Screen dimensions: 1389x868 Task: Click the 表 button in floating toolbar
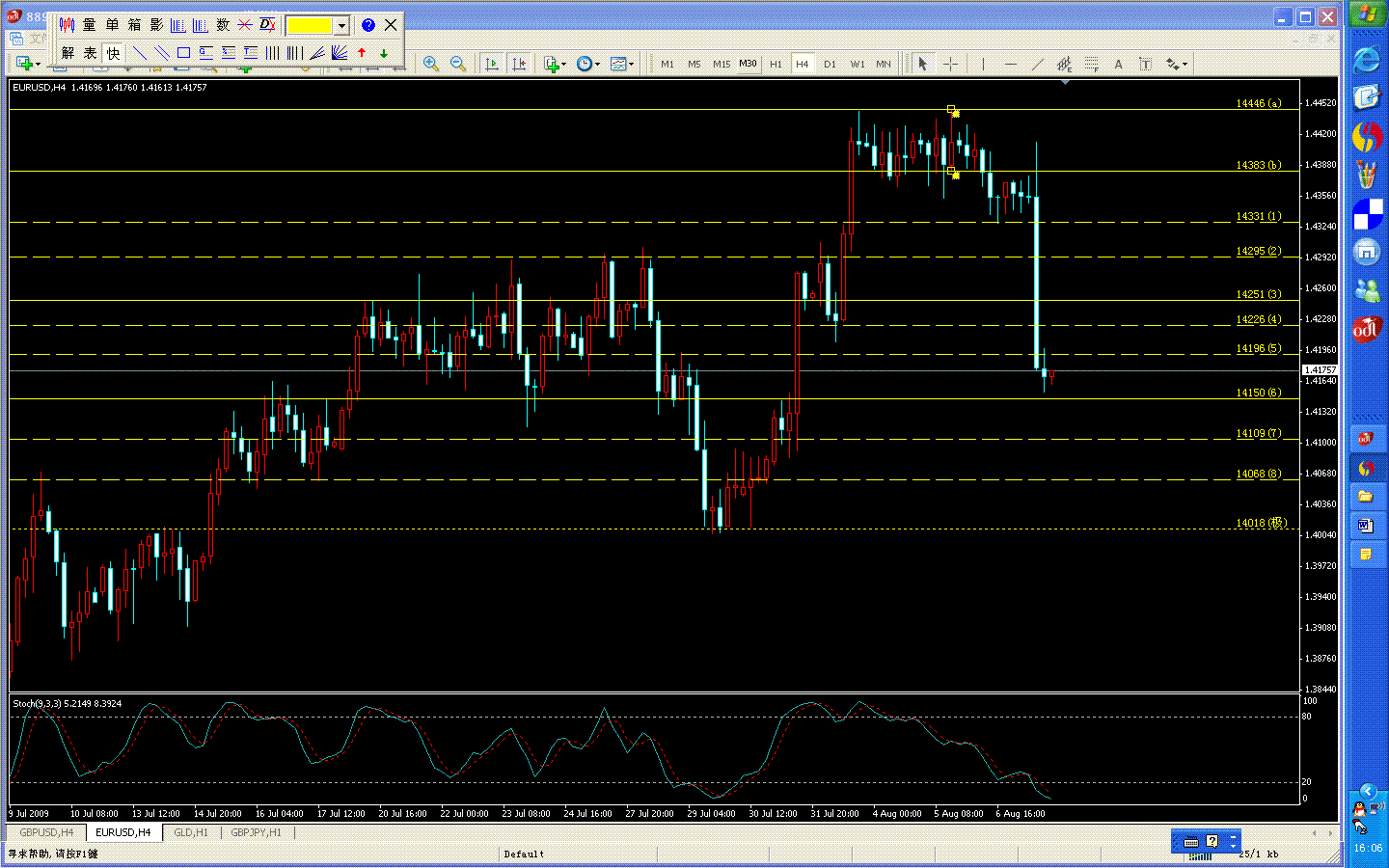tap(90, 53)
